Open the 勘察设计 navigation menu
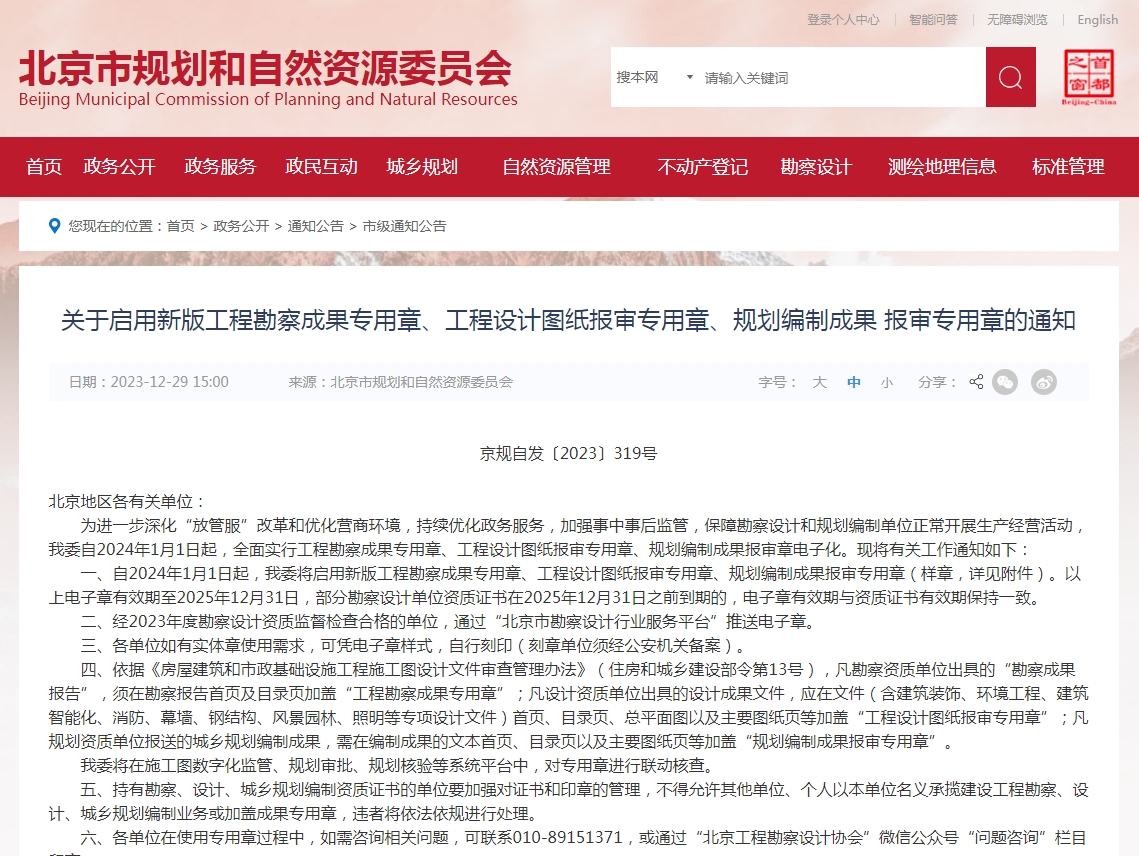 (814, 167)
